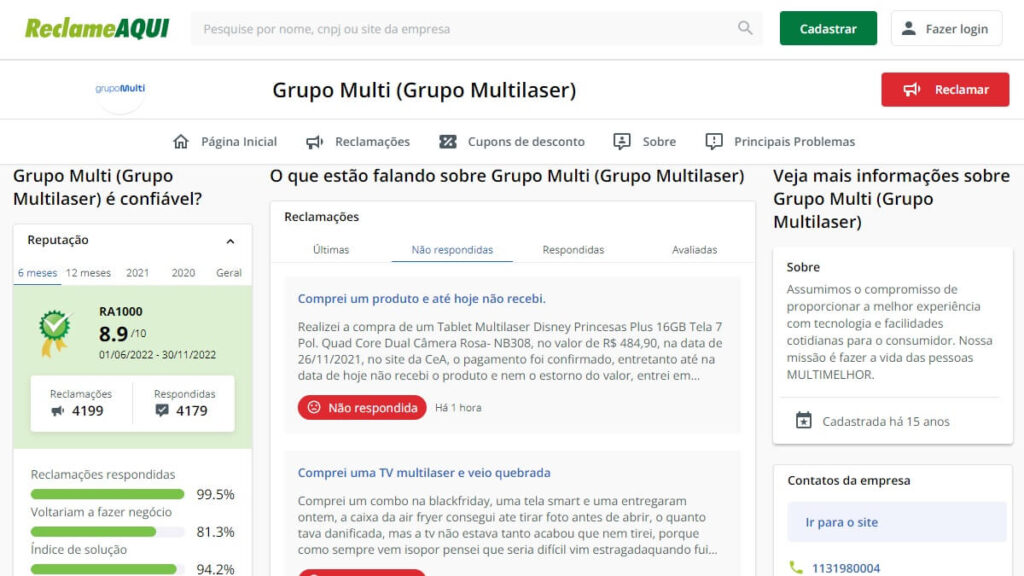This screenshot has height=576, width=1024.
Task: Click the date range 01/06/2022 - 30/11/2022
Action: pyautogui.click(x=157, y=355)
